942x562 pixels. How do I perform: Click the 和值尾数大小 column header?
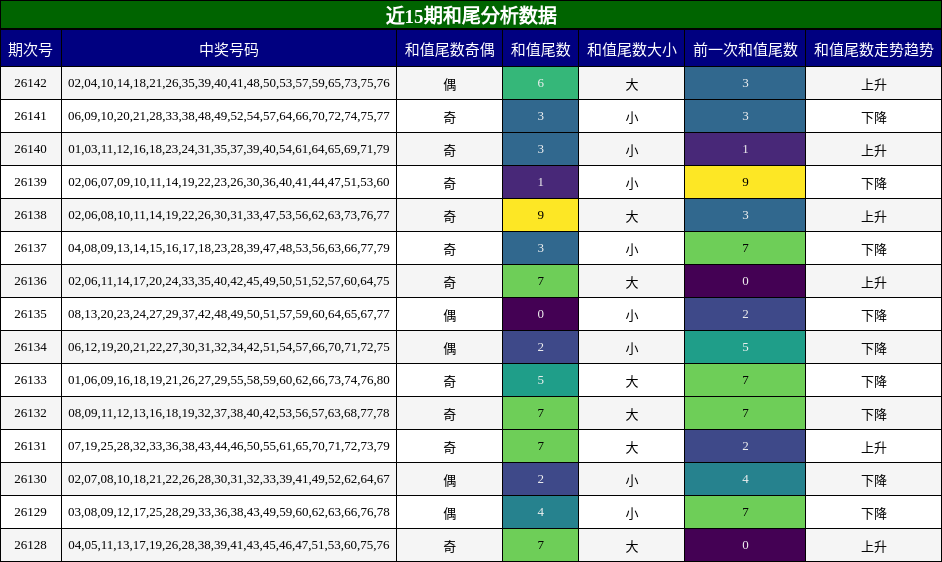tap(631, 49)
